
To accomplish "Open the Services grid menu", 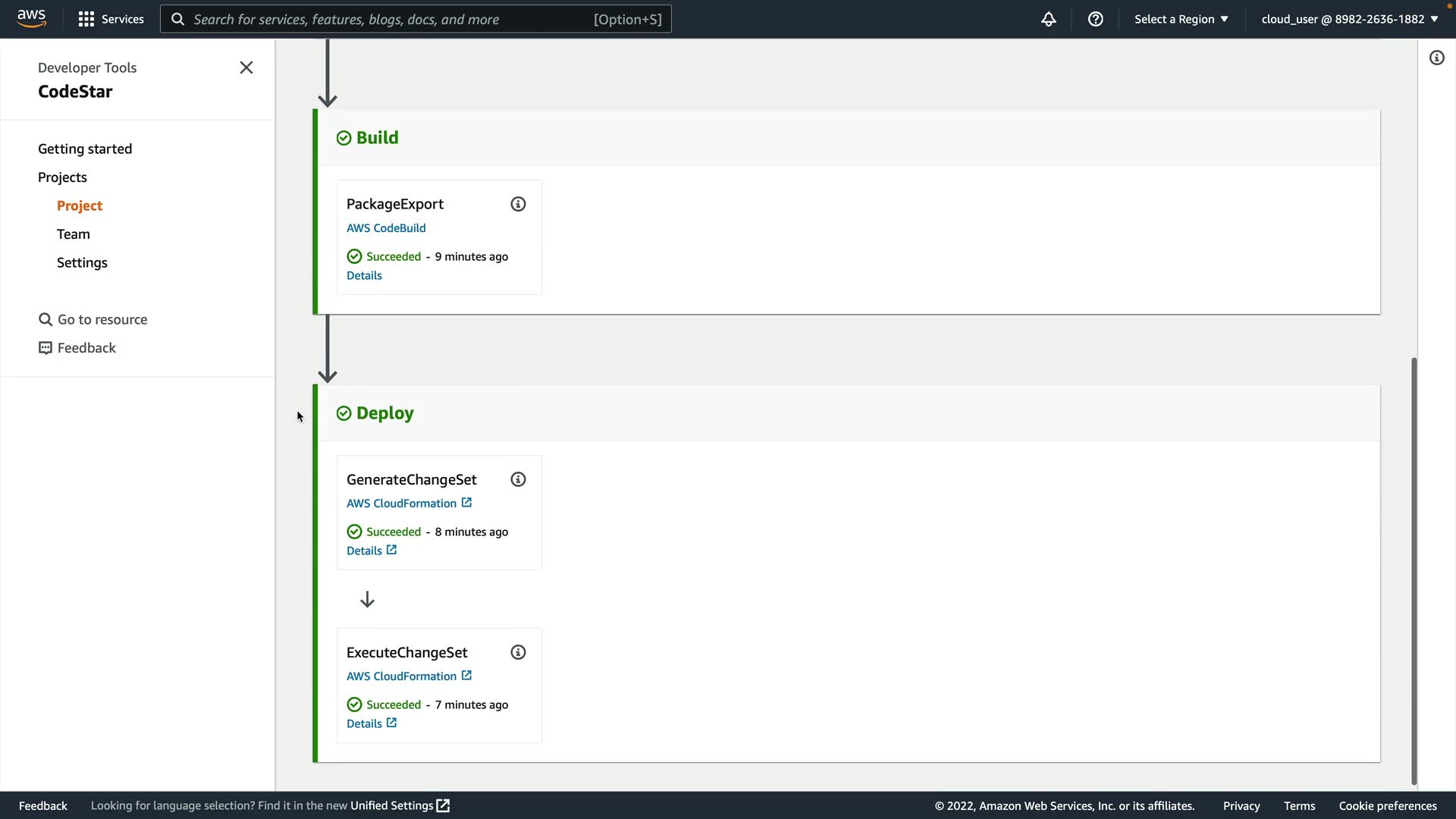I will coord(111,19).
